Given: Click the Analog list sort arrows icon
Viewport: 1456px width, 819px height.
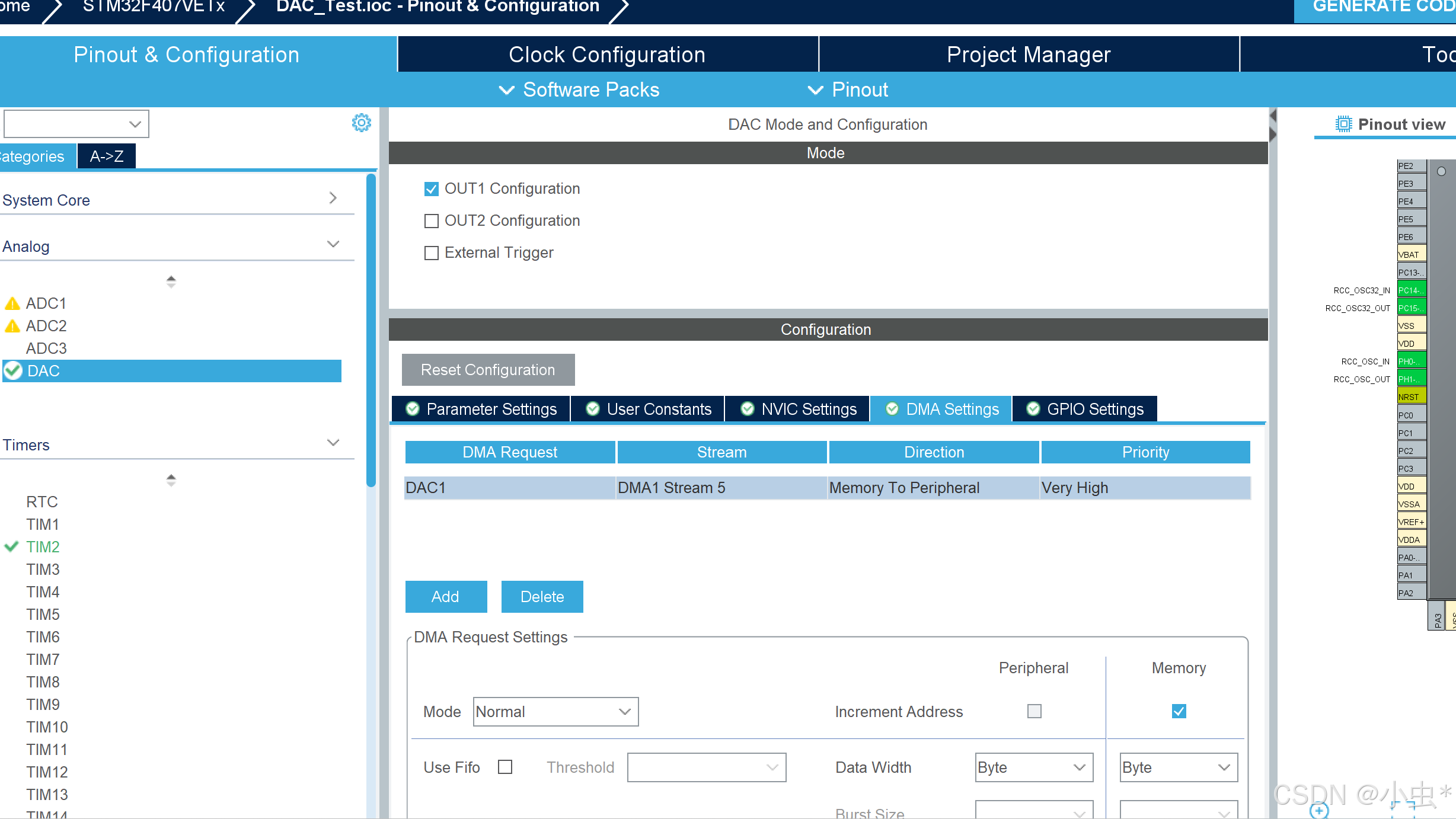Looking at the screenshot, I should [171, 281].
